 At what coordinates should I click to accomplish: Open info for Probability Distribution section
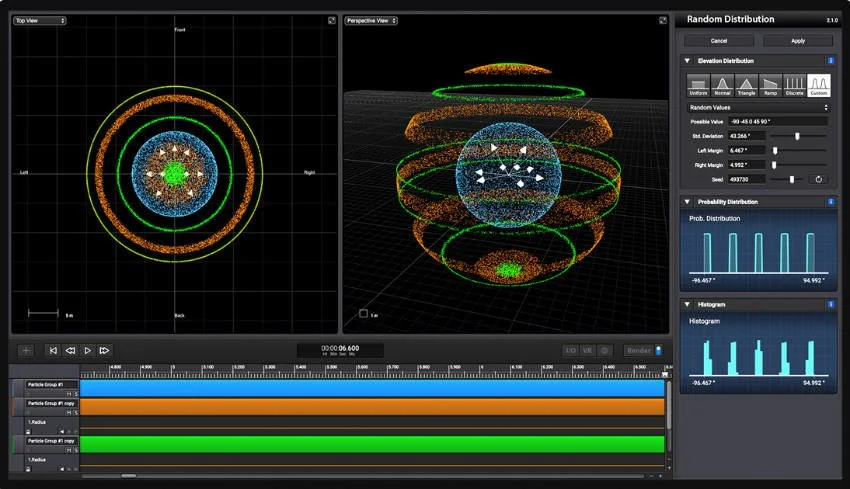pyautogui.click(x=830, y=202)
